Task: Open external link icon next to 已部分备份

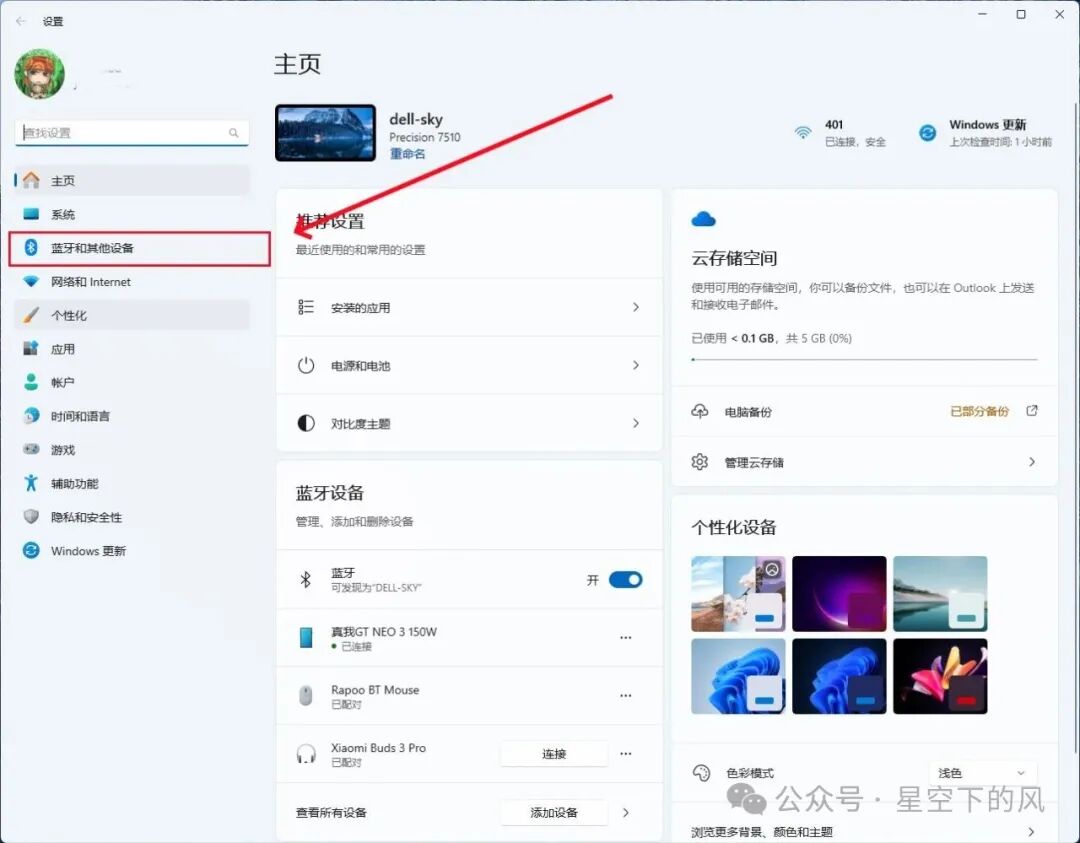Action: [1032, 410]
